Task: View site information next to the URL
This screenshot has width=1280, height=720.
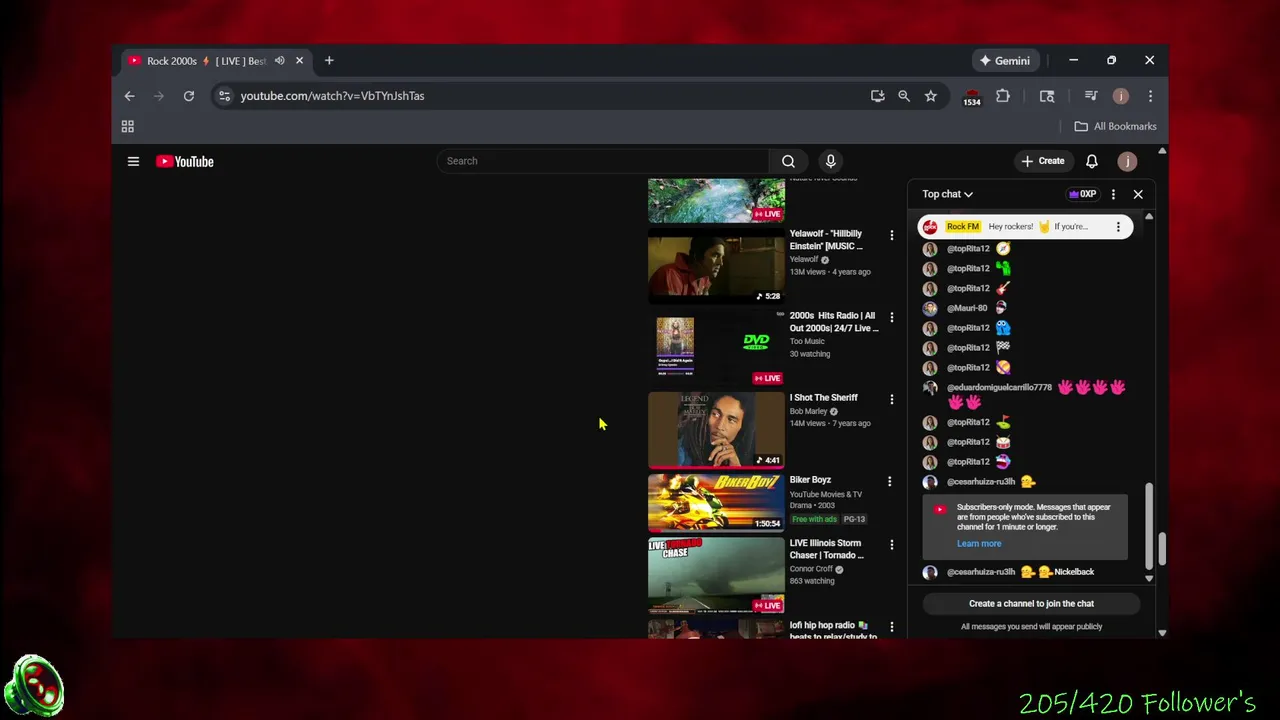Action: click(x=224, y=96)
